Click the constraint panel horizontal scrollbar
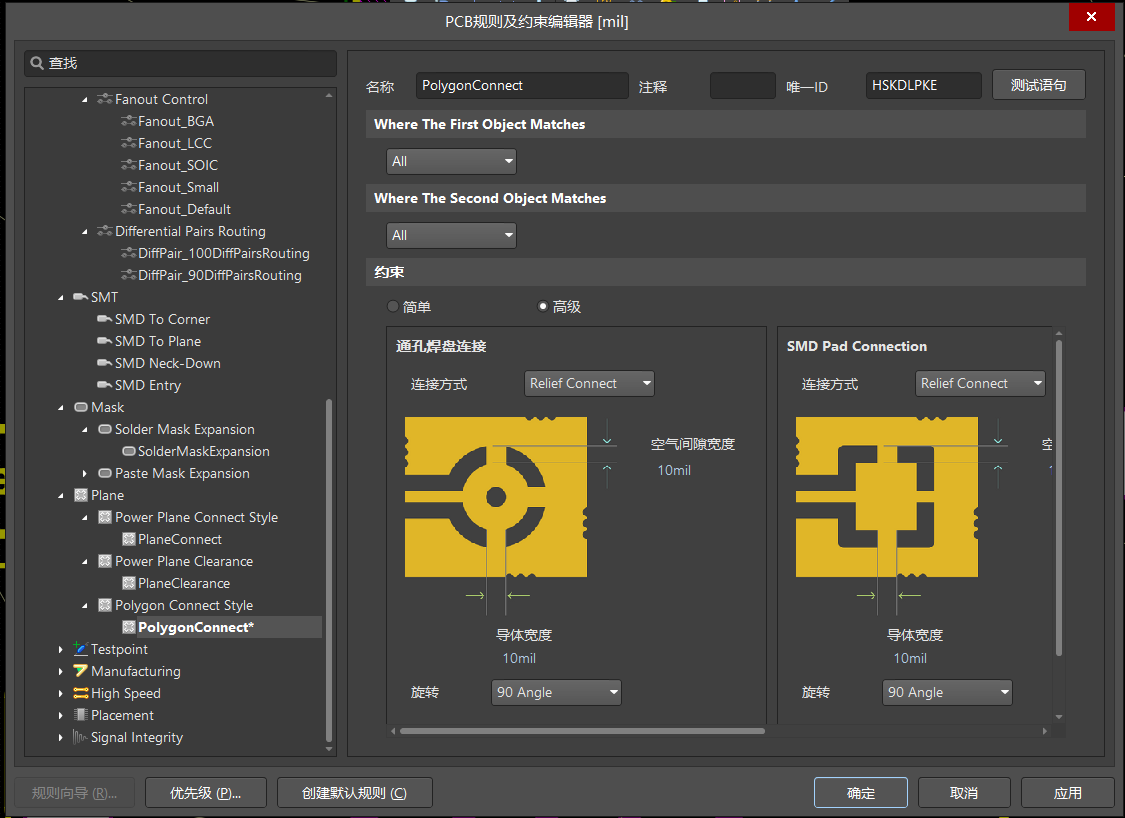The width and height of the screenshot is (1125, 818). (x=582, y=731)
